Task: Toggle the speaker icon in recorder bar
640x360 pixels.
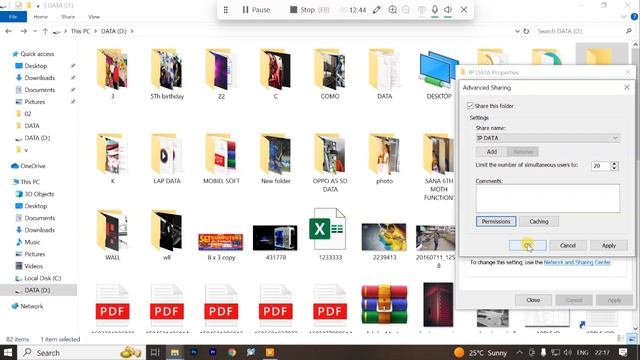Action: (x=448, y=10)
